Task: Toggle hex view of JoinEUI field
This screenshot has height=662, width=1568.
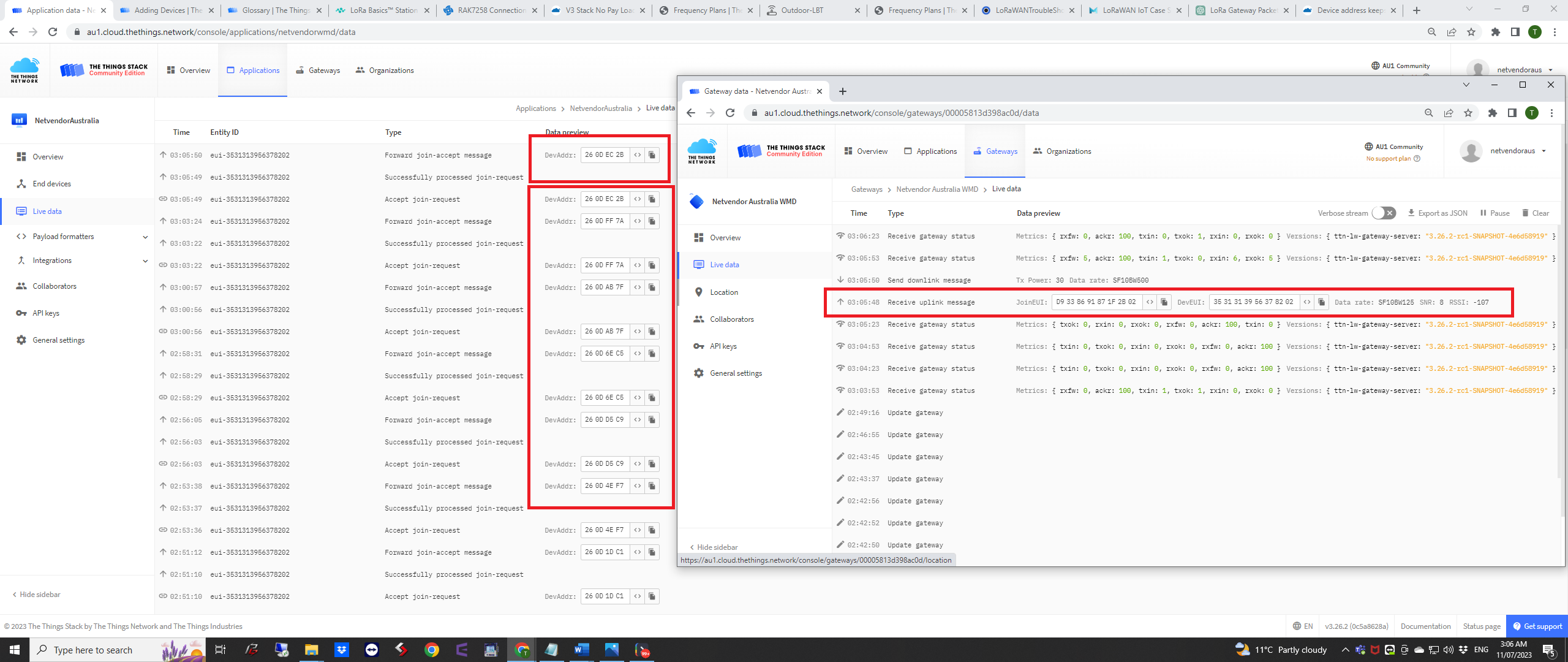Action: click(x=1150, y=302)
